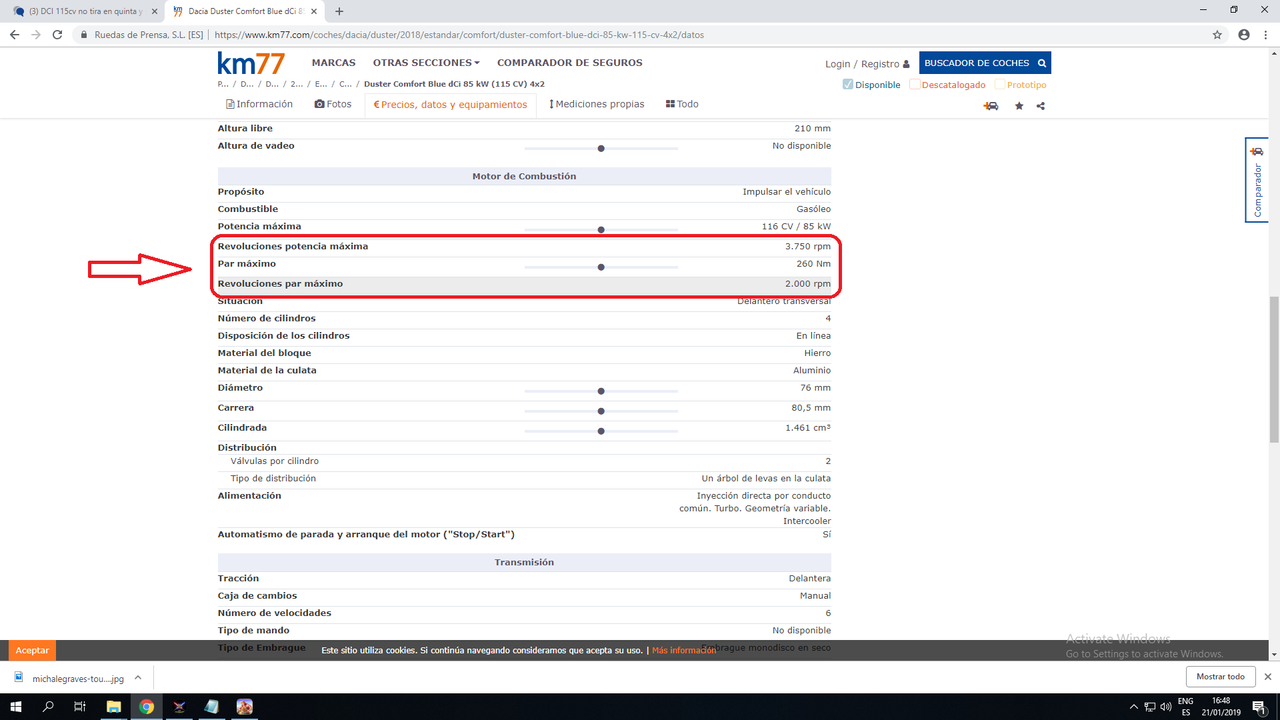Click the Cilindrada slider marker
This screenshot has height=720, width=1280.
(x=601, y=431)
